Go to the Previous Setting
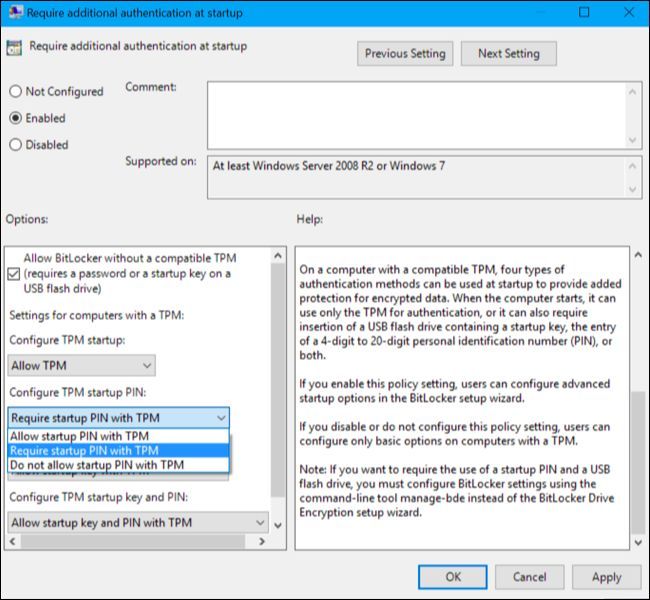650x600 pixels. point(405,54)
